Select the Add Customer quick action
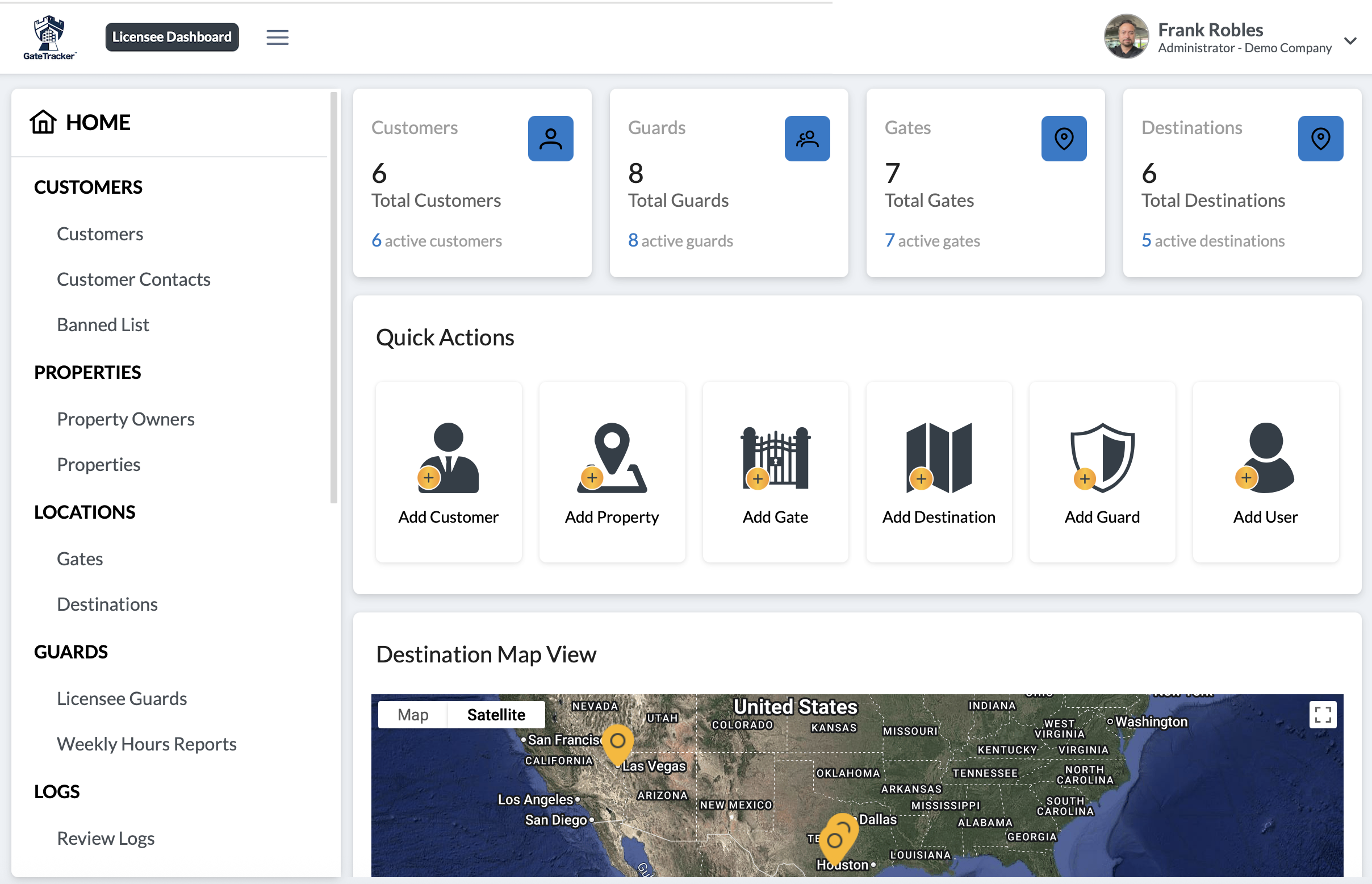Viewport: 1372px width, 884px height. tap(448, 472)
